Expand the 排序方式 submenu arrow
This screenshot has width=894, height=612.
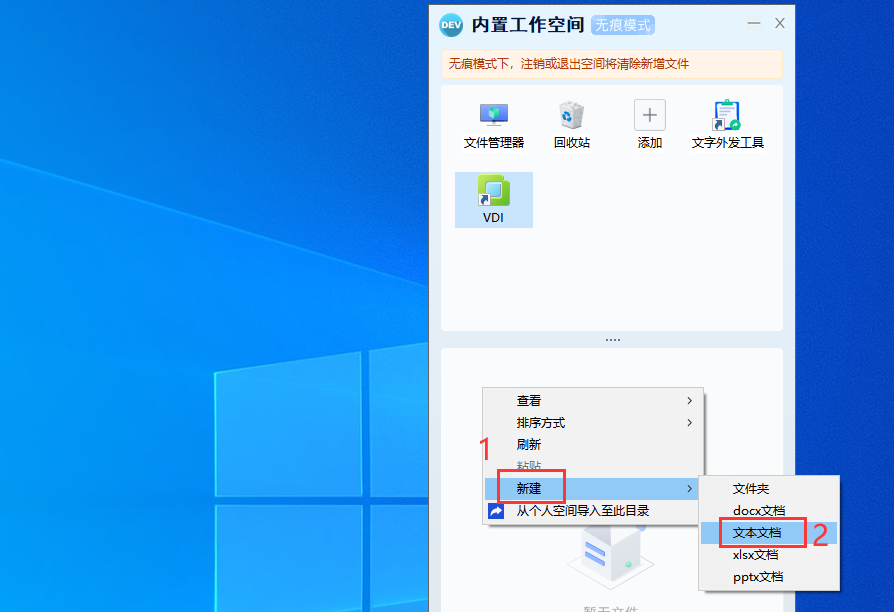(x=689, y=423)
